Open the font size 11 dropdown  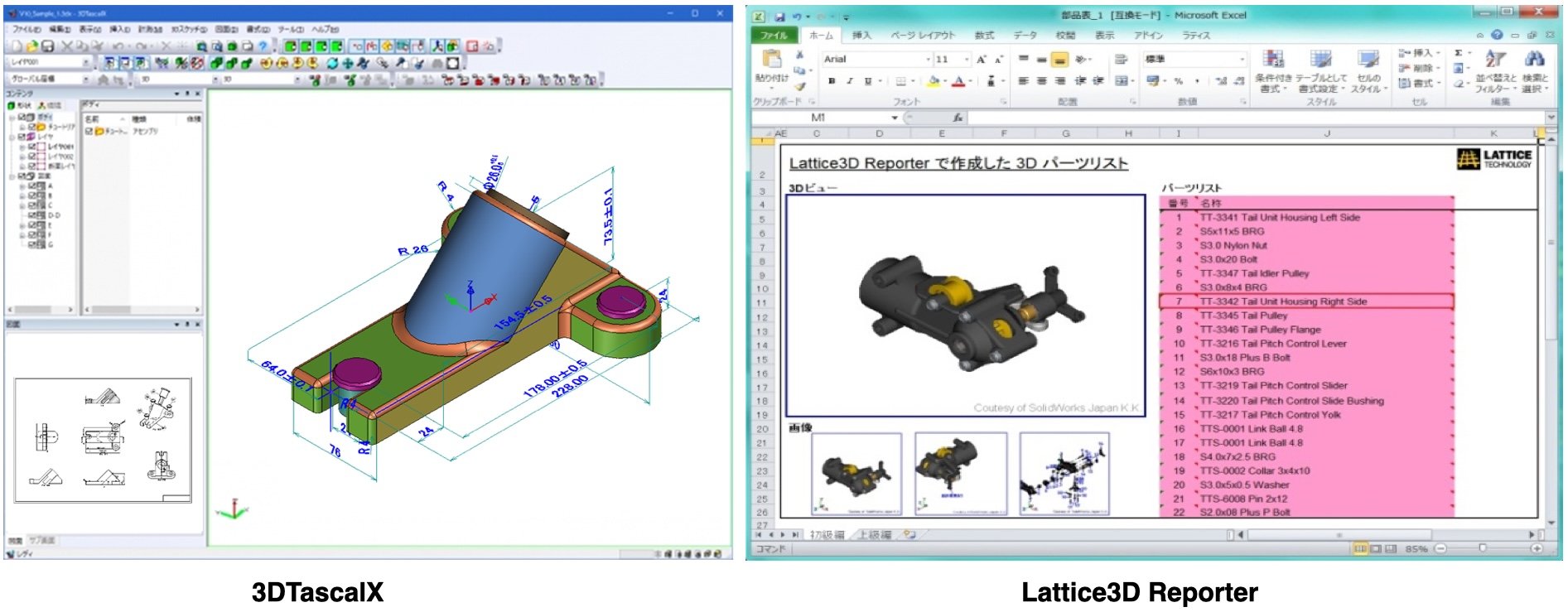967,60
